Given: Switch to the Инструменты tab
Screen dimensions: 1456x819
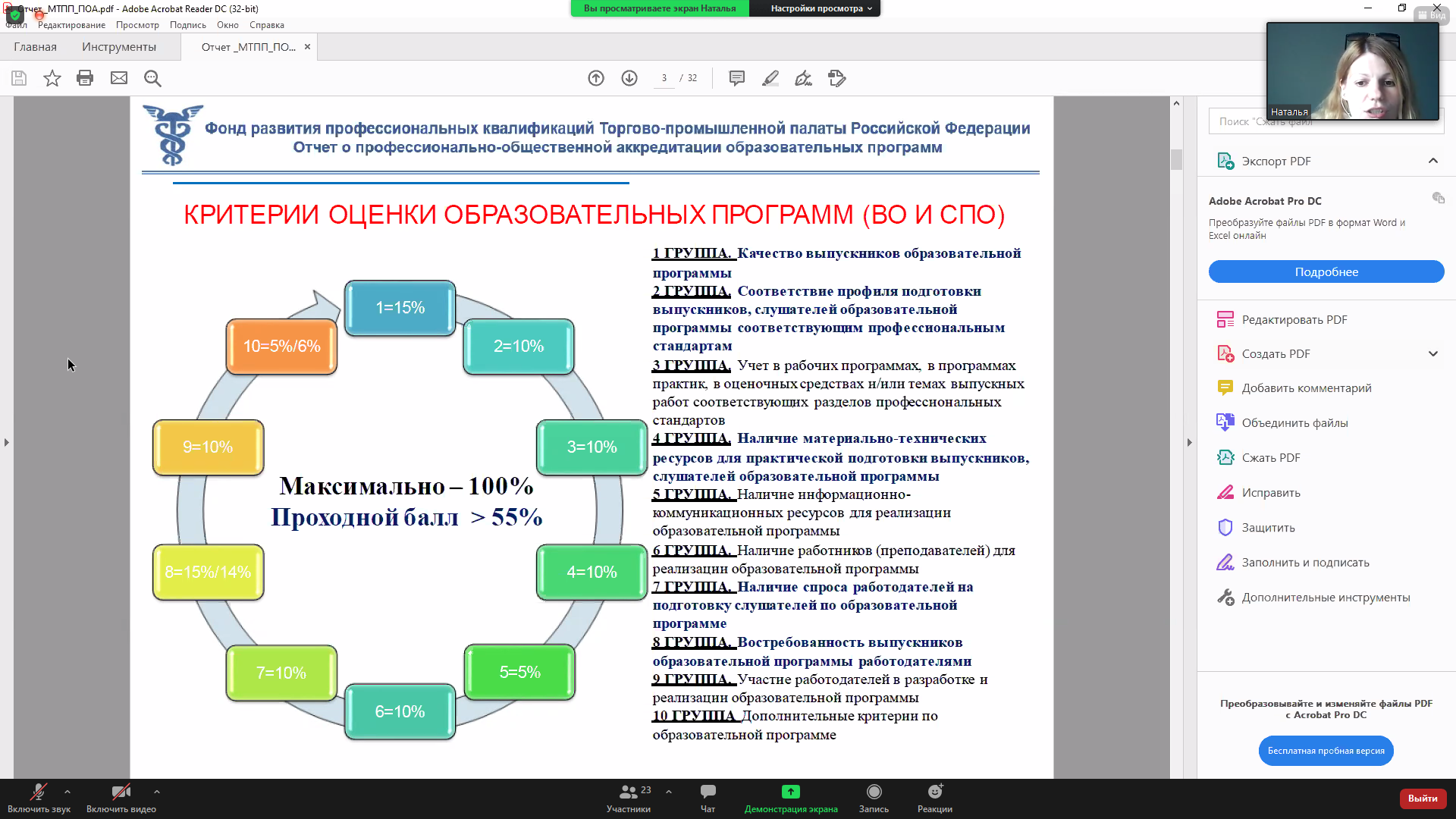Looking at the screenshot, I should (x=119, y=47).
